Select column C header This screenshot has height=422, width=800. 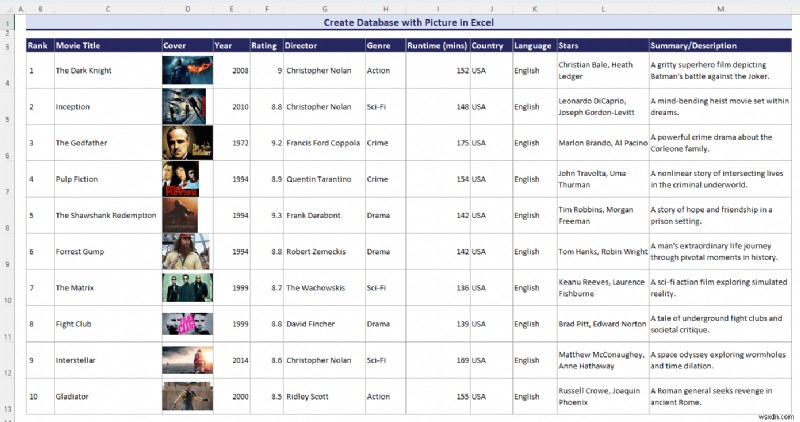pos(108,9)
